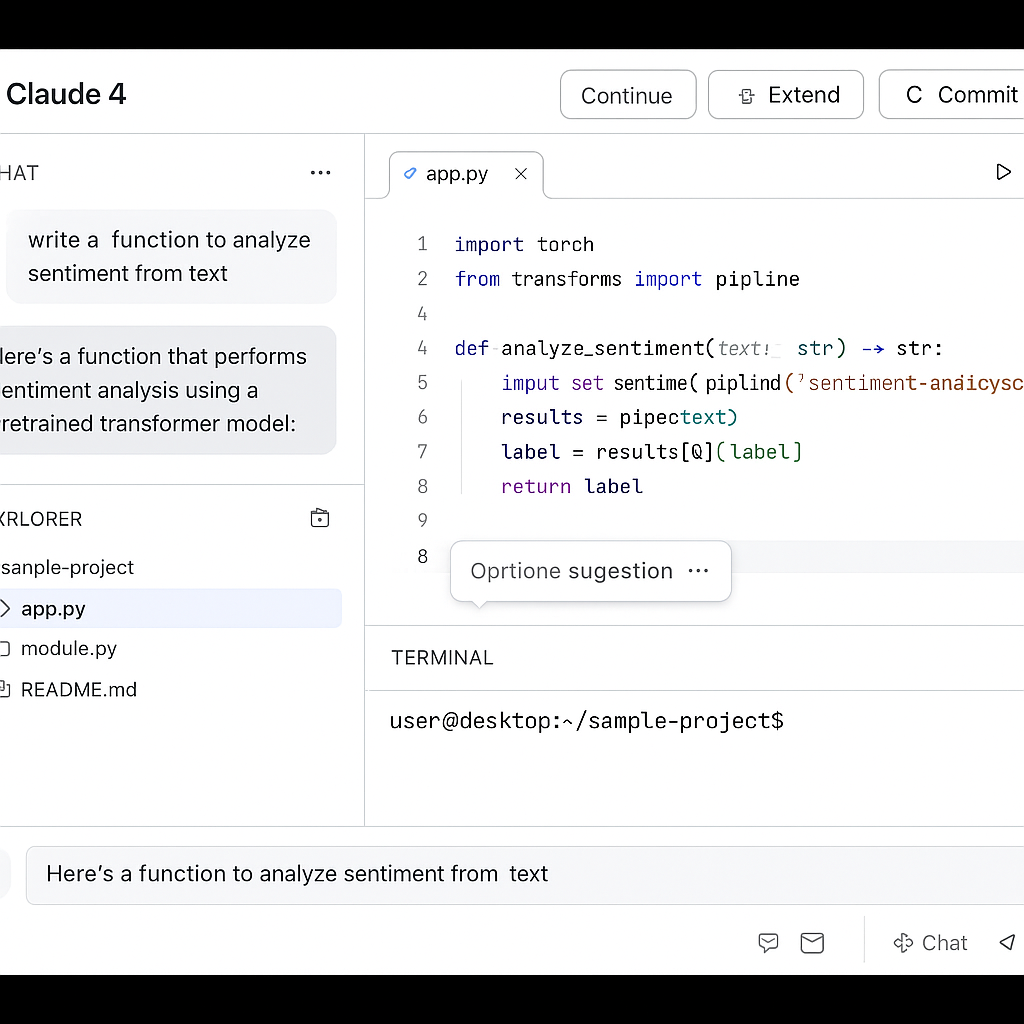Click the 'label = results[Q]' line

pos(651,452)
